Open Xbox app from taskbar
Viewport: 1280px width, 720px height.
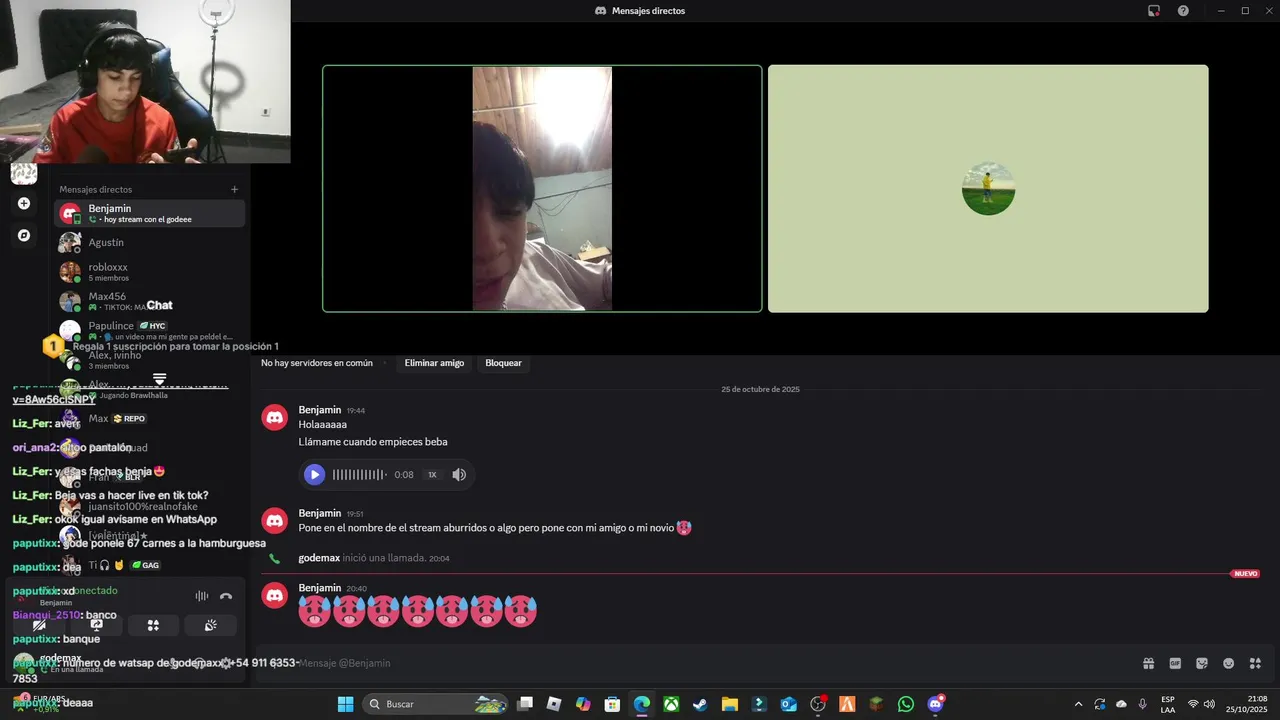tap(671, 704)
